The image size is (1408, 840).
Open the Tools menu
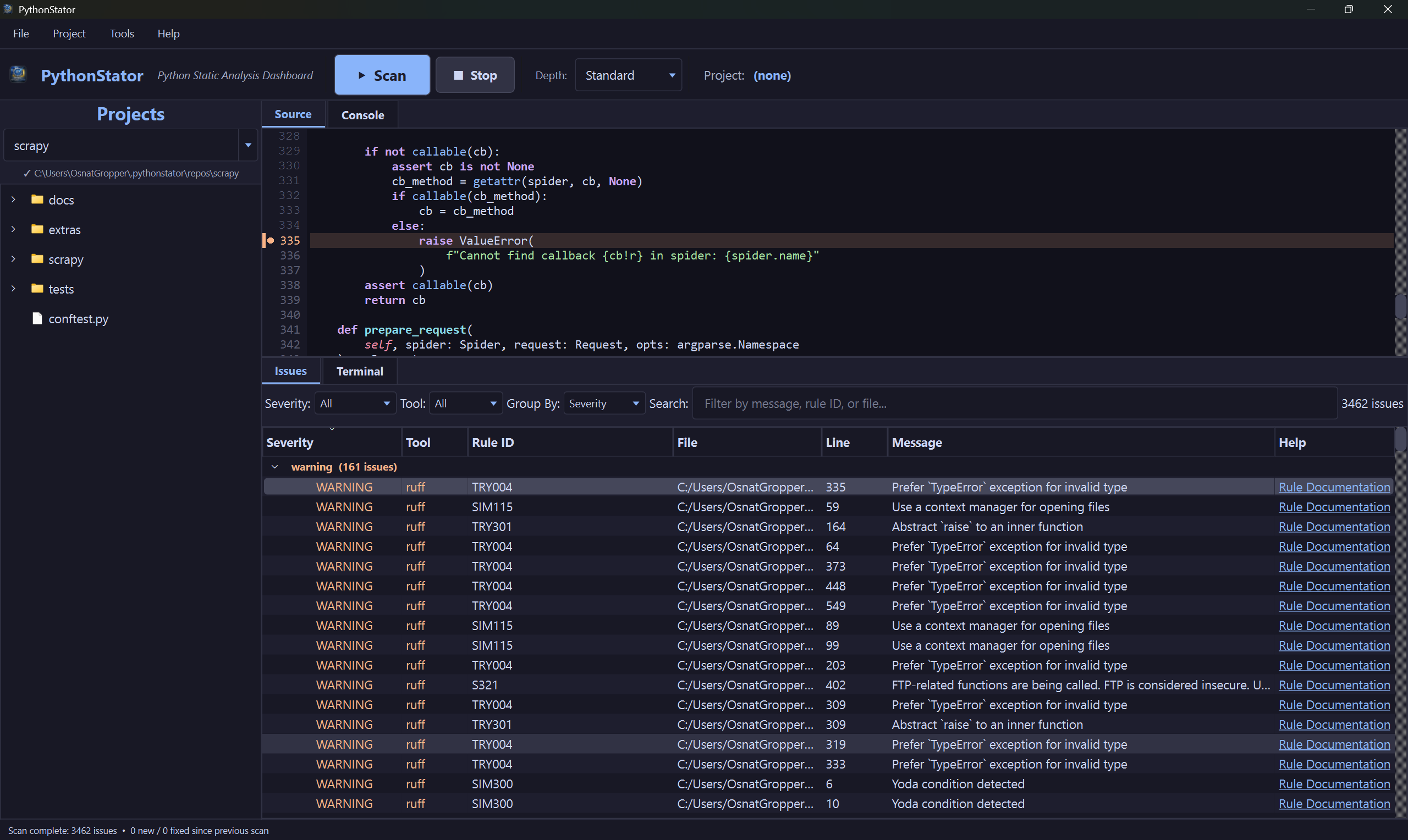[x=122, y=34]
